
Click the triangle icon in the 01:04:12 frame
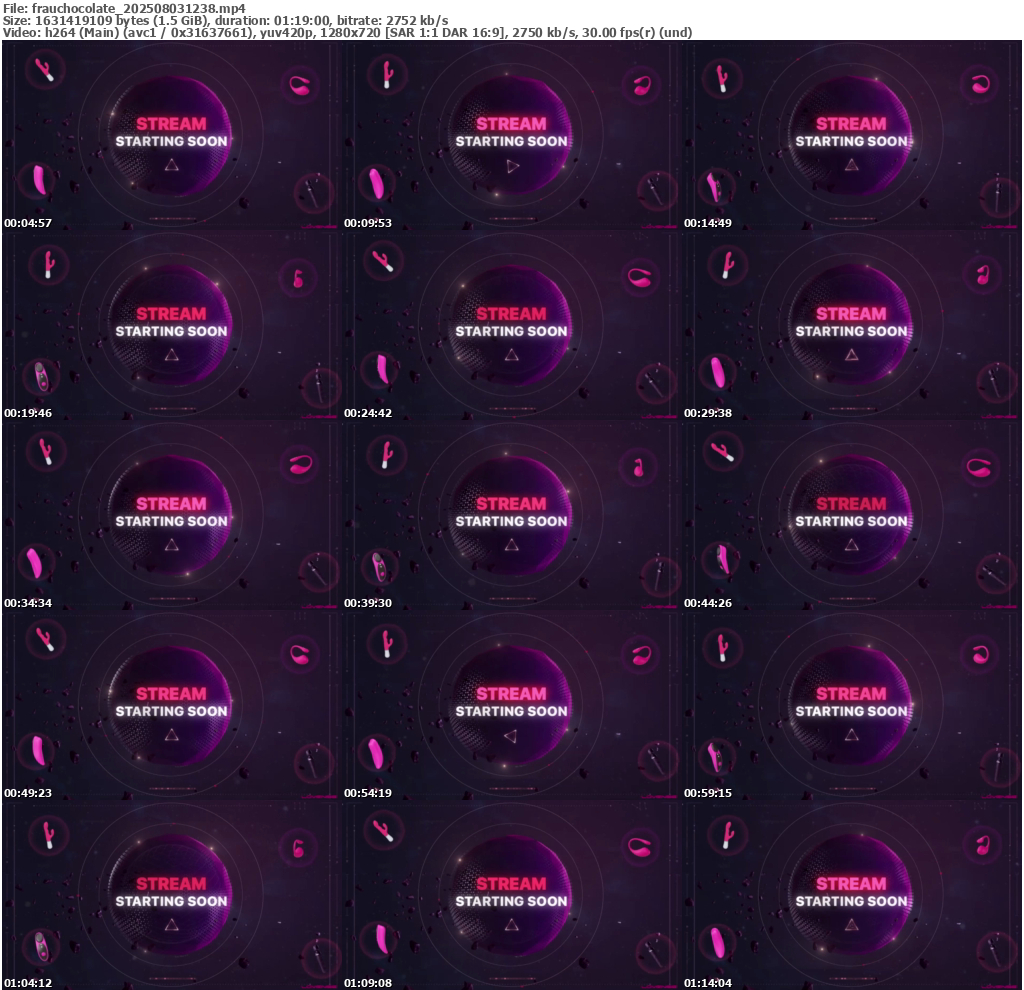[172, 925]
